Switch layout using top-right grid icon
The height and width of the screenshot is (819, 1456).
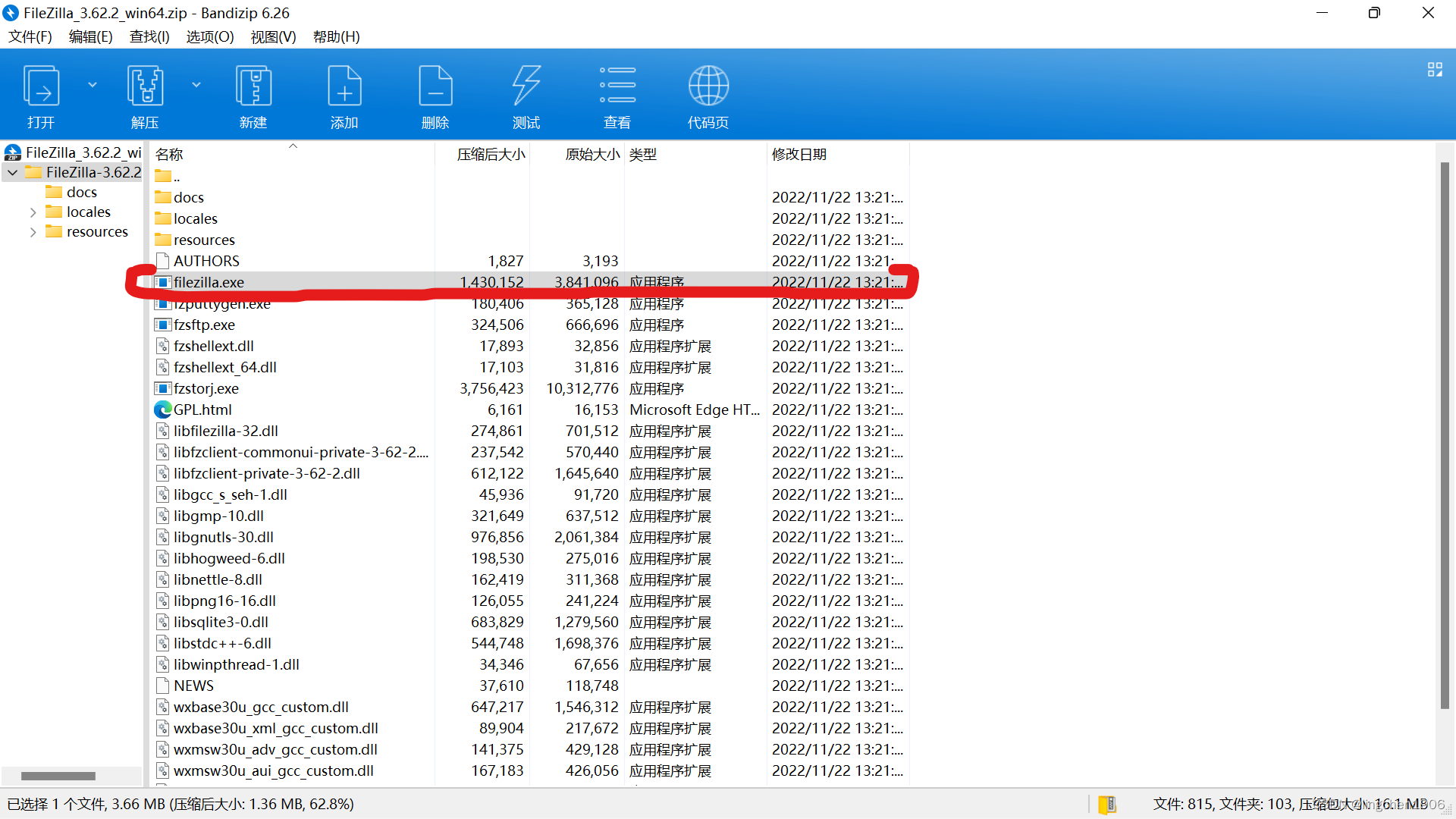point(1435,70)
